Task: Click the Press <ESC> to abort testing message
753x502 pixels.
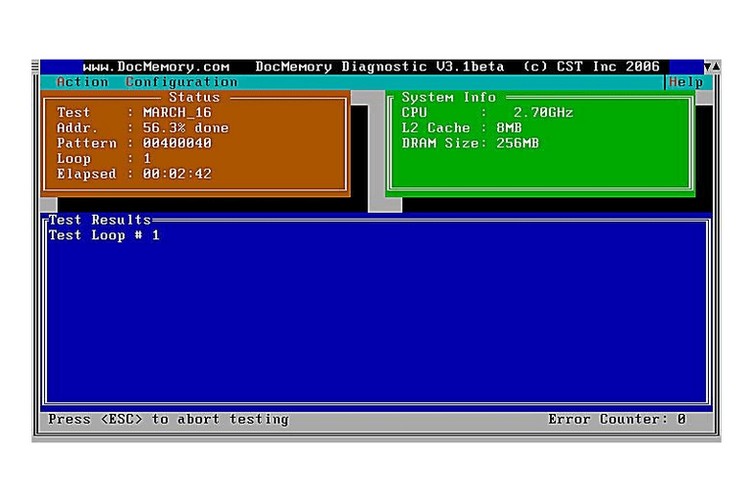Action: pyautogui.click(x=168, y=420)
